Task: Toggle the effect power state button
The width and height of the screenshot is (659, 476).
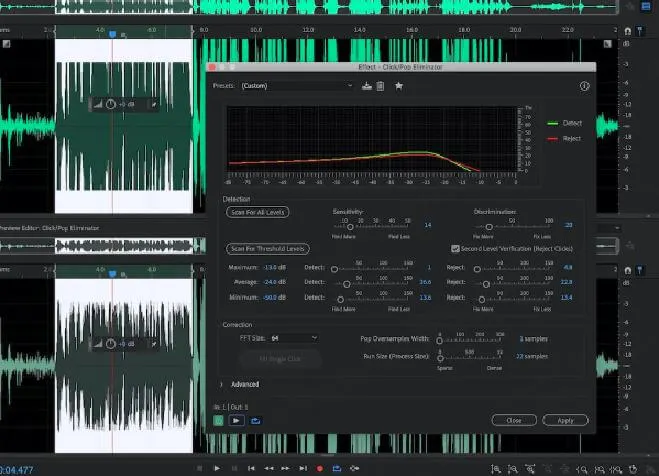Action: [x=219, y=421]
